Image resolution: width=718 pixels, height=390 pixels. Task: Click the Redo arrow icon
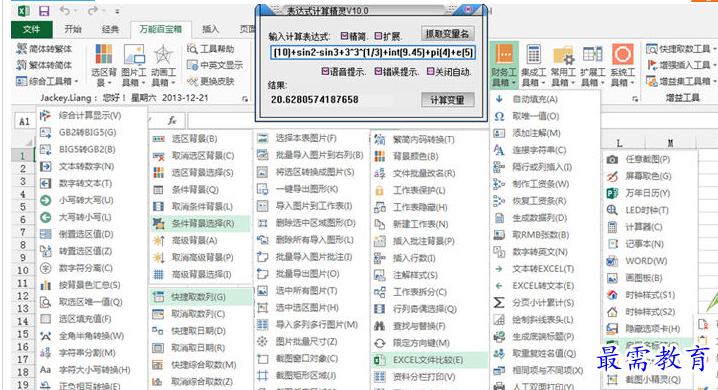(92, 11)
